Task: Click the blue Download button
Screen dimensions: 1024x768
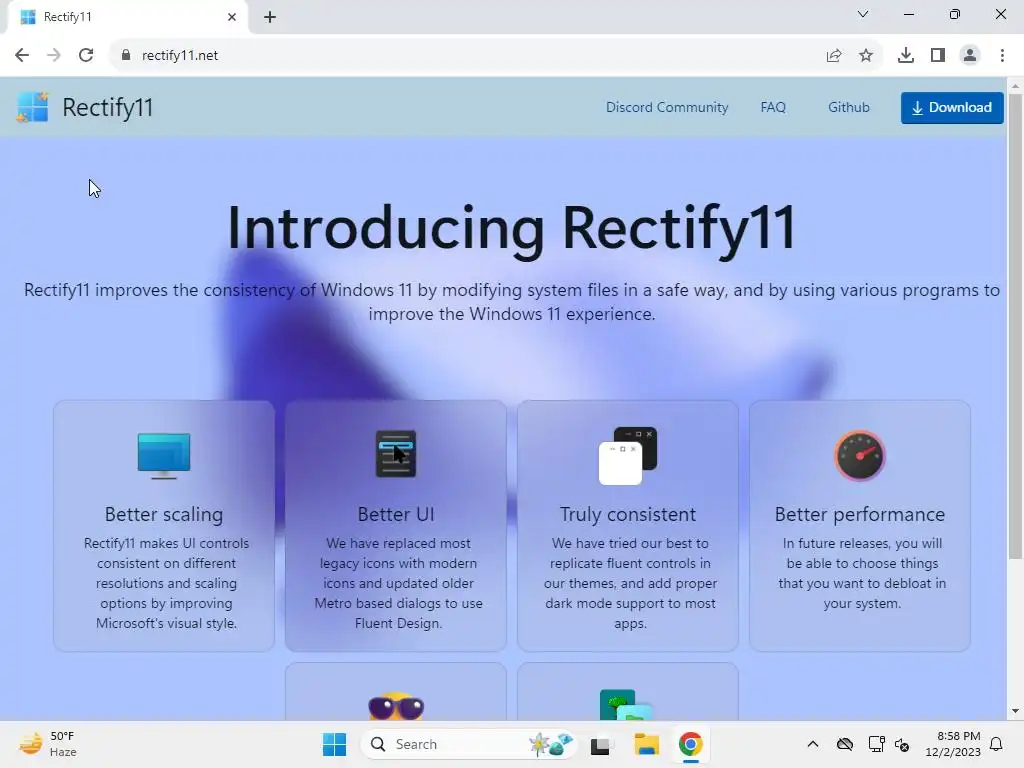Action: 952,108
